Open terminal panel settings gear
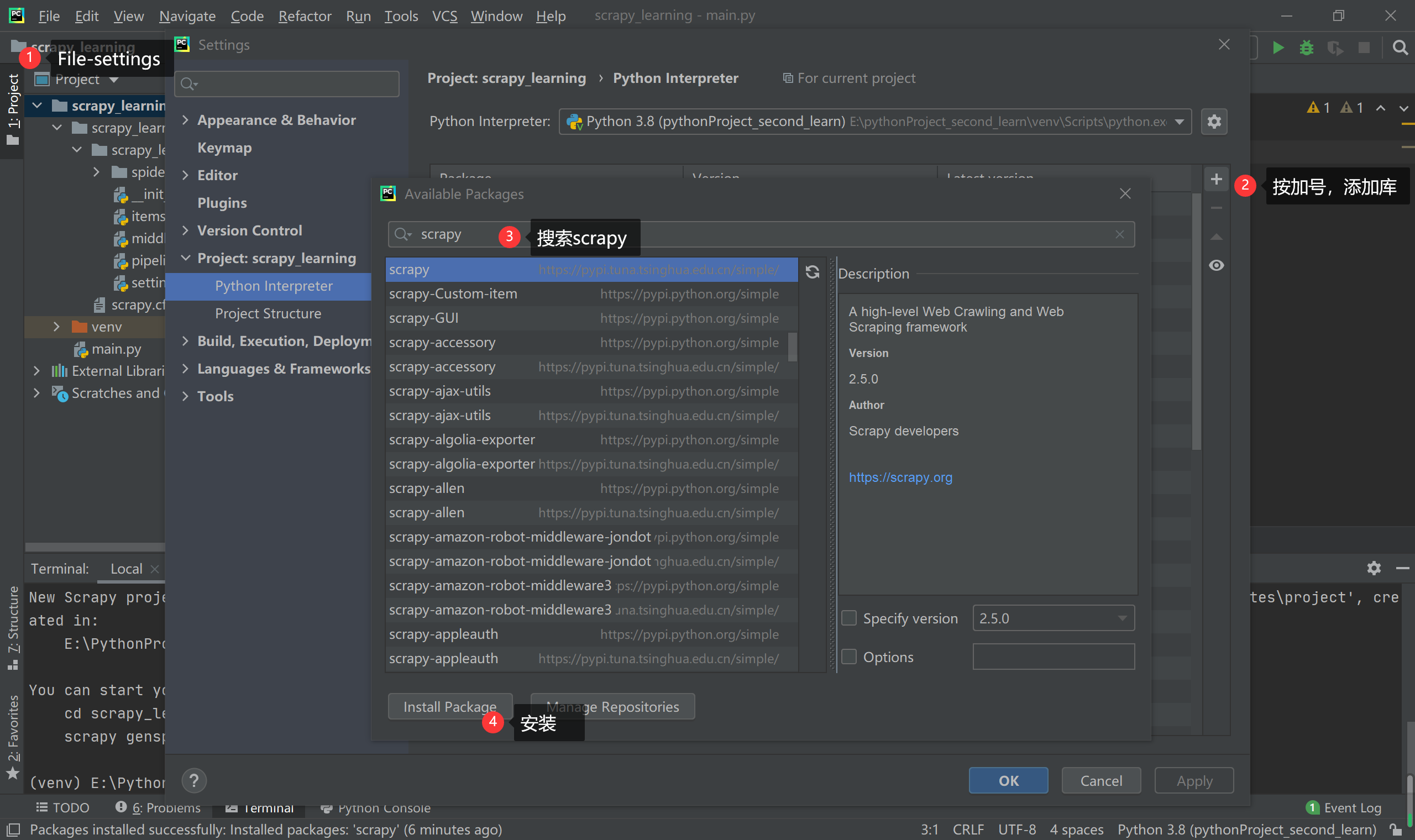Image resolution: width=1415 pixels, height=840 pixels. coord(1374,568)
